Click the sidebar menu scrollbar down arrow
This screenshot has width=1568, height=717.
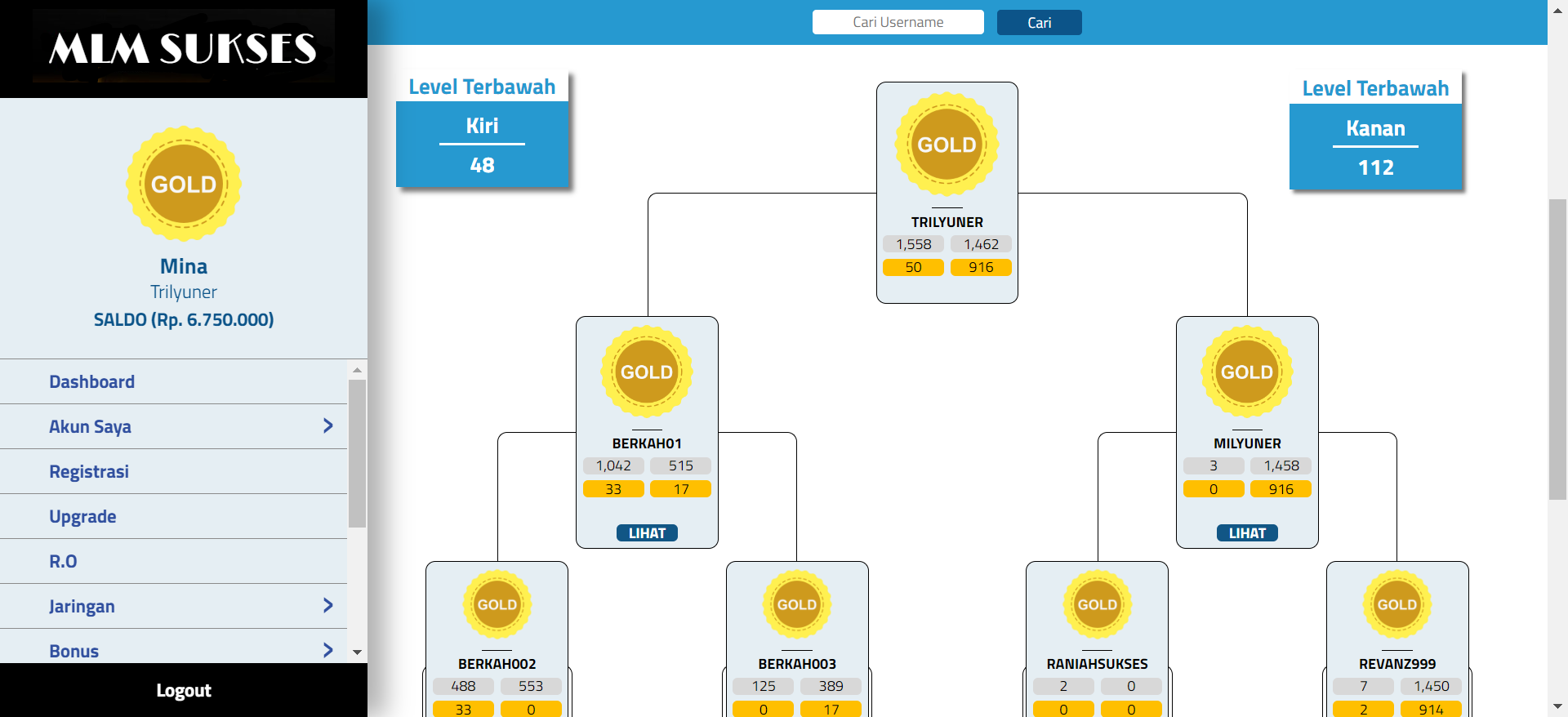click(357, 652)
